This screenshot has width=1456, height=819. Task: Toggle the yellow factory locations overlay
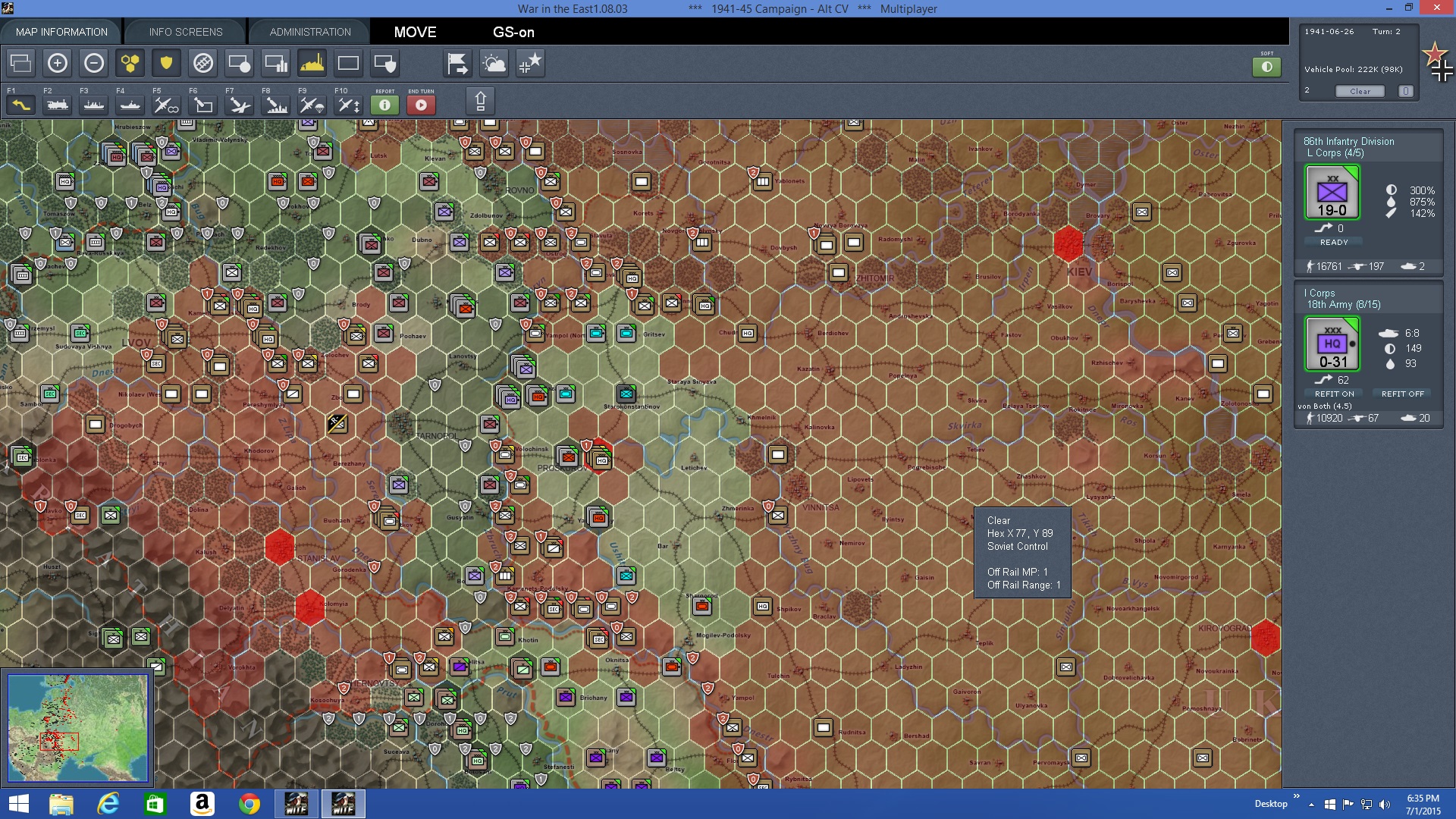[x=312, y=63]
